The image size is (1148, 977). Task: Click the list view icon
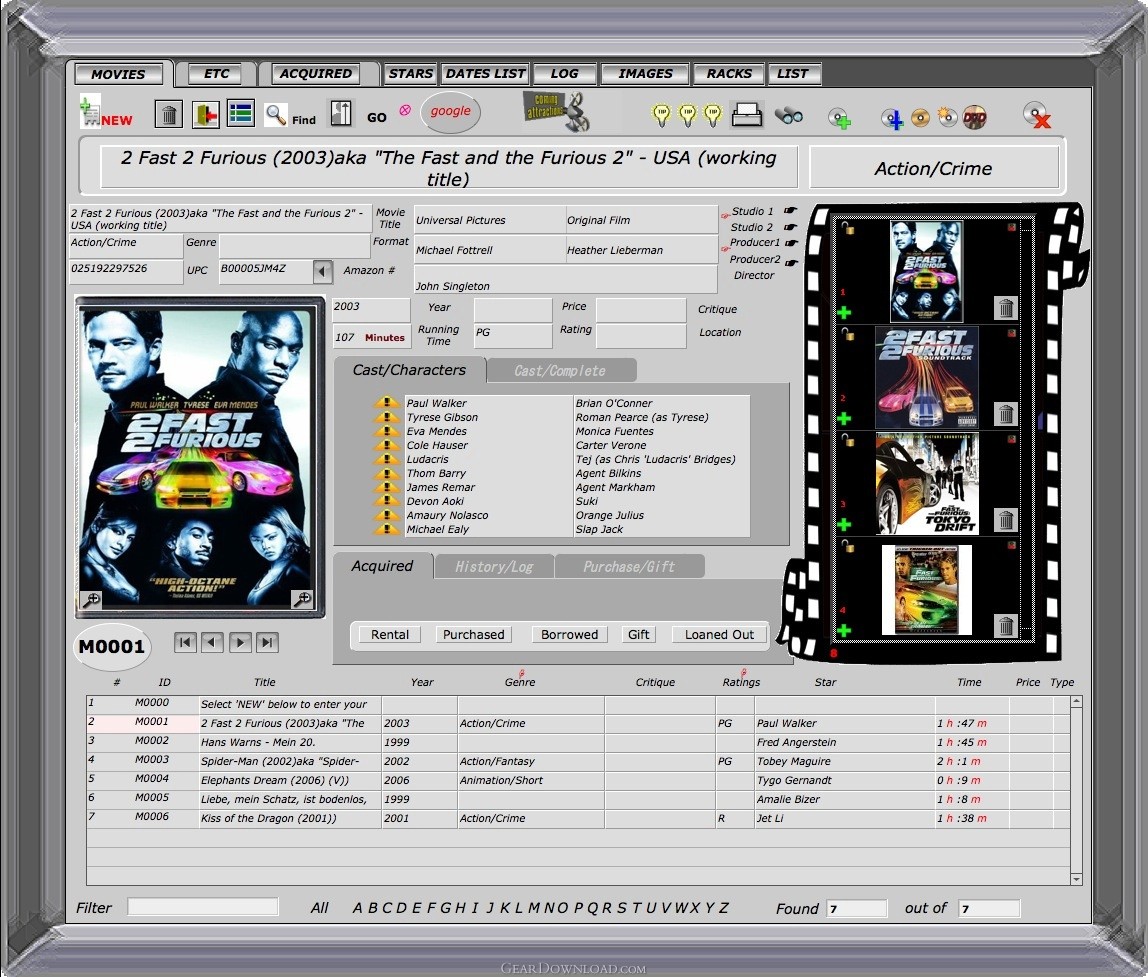pyautogui.click(x=241, y=114)
